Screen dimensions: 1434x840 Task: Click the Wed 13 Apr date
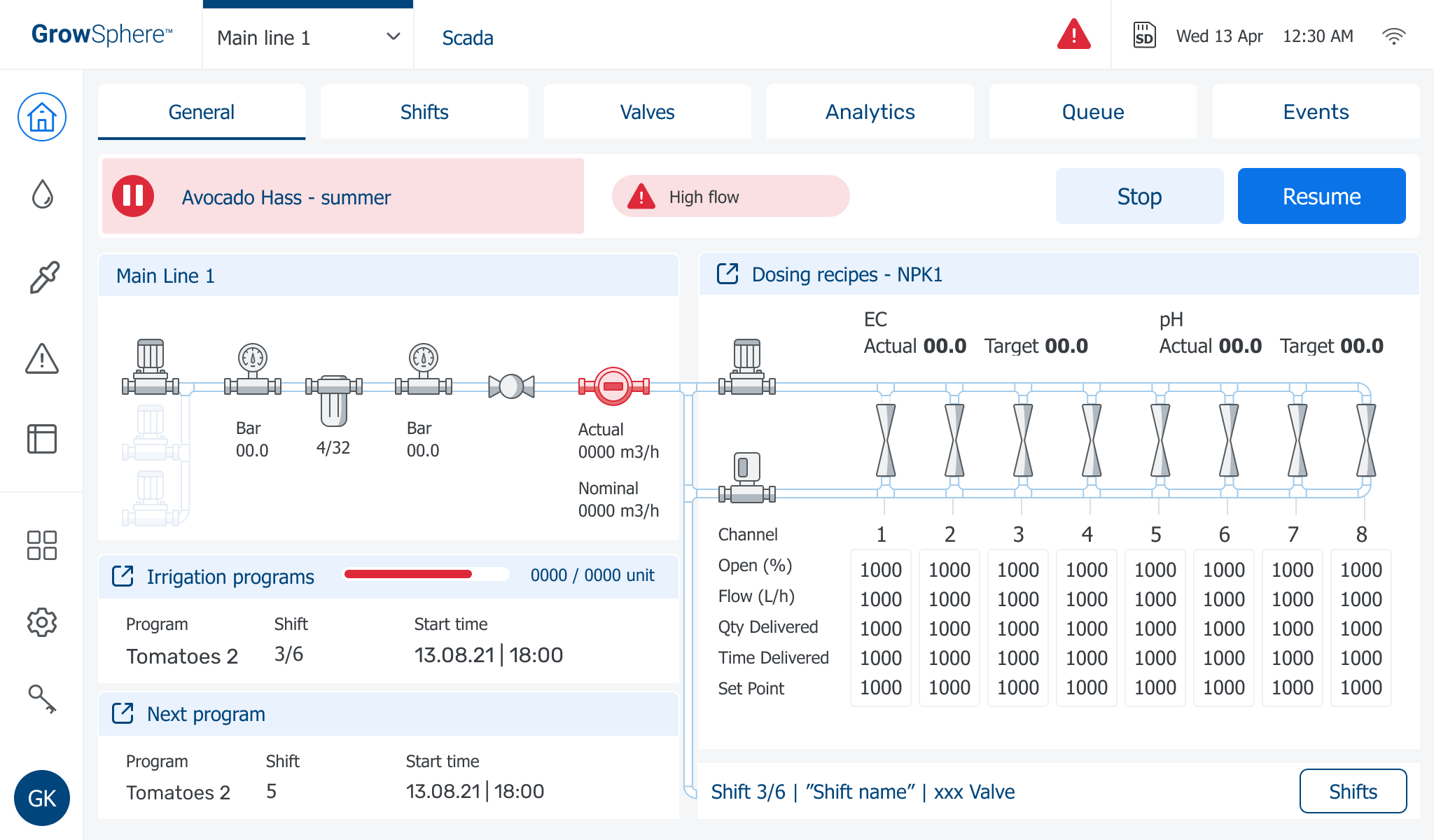(1219, 36)
